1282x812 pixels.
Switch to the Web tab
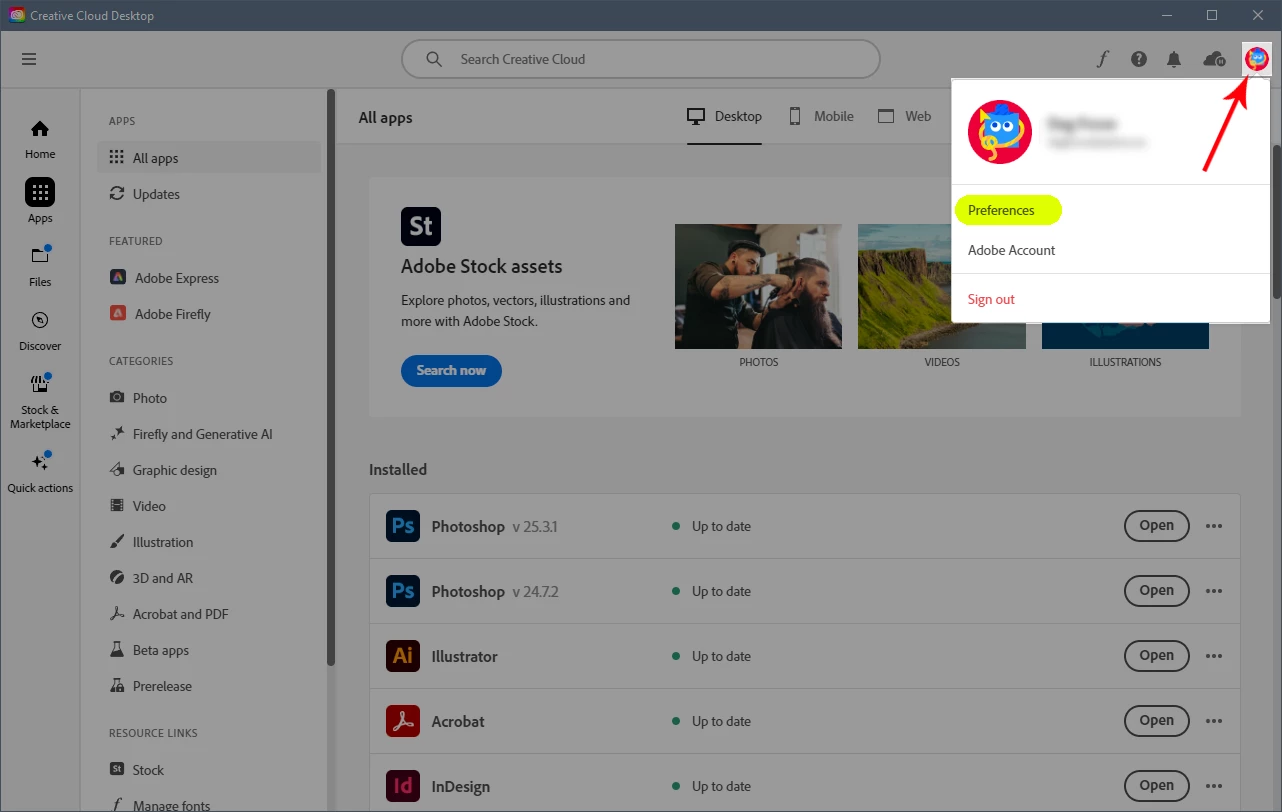(904, 117)
